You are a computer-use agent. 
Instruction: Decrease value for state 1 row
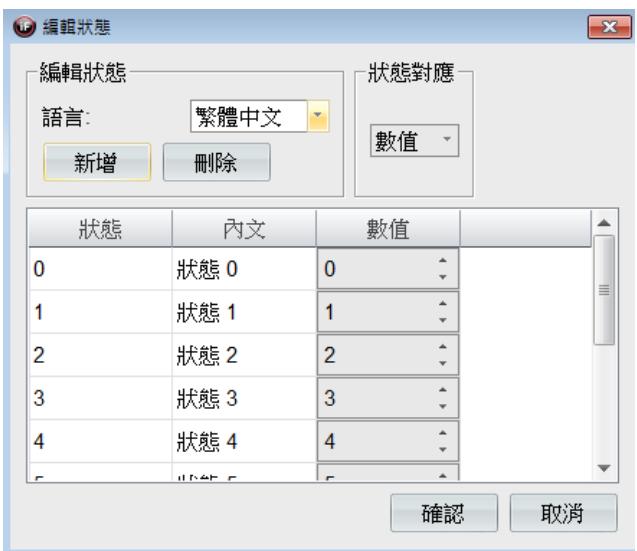[443, 320]
